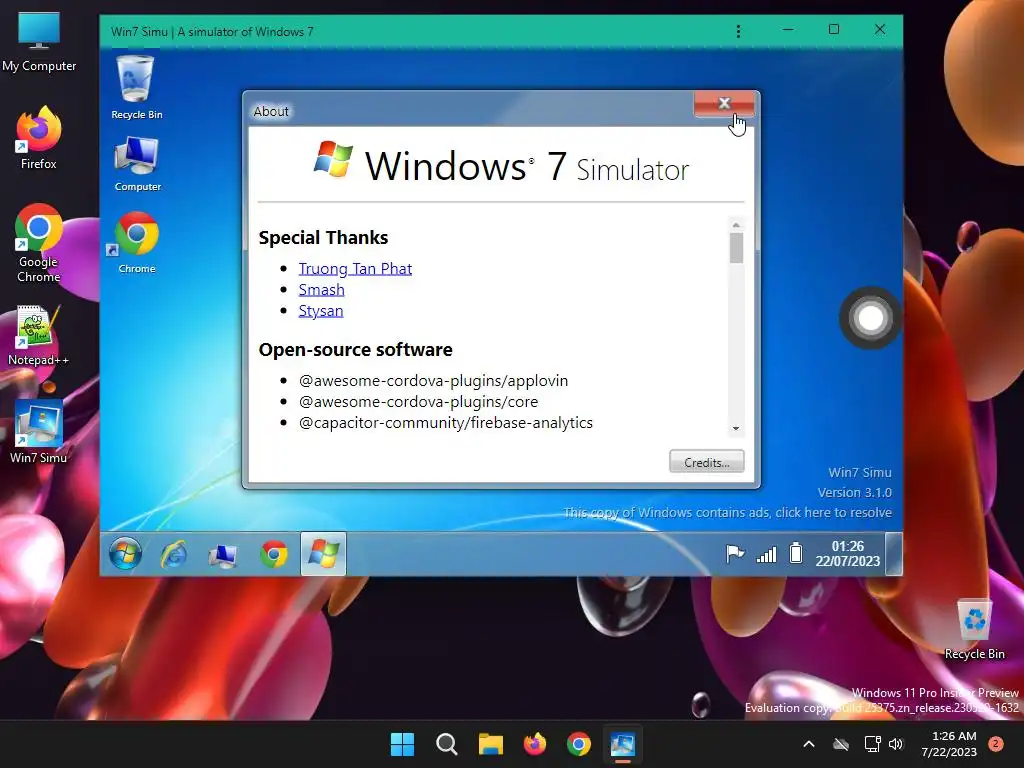This screenshot has width=1024, height=768.
Task: Open Windows 11 Start button
Action: pos(402,744)
